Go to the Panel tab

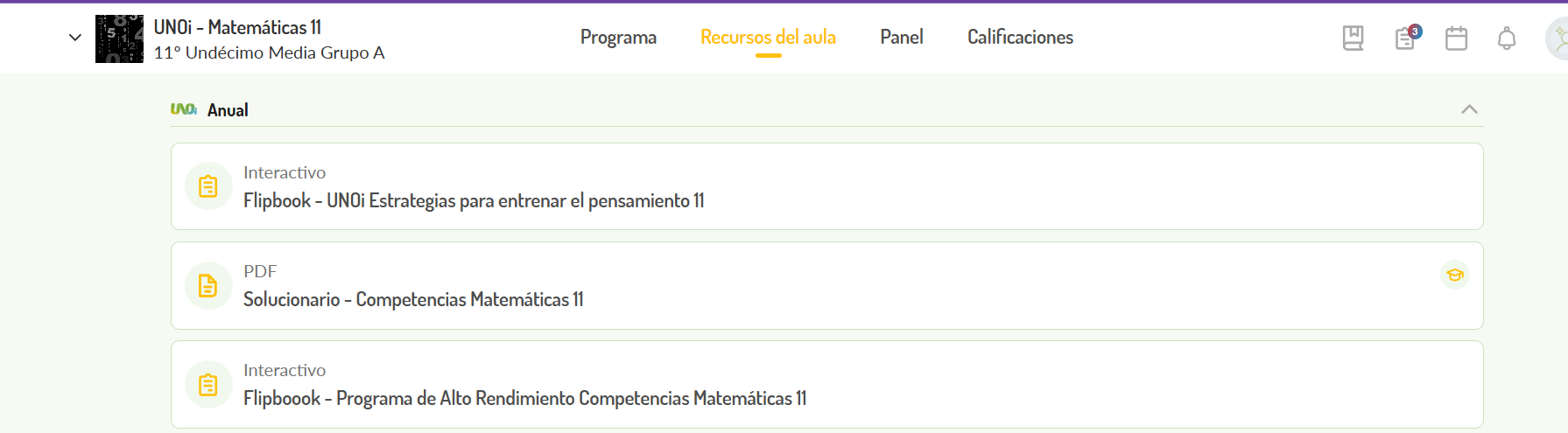click(x=902, y=38)
